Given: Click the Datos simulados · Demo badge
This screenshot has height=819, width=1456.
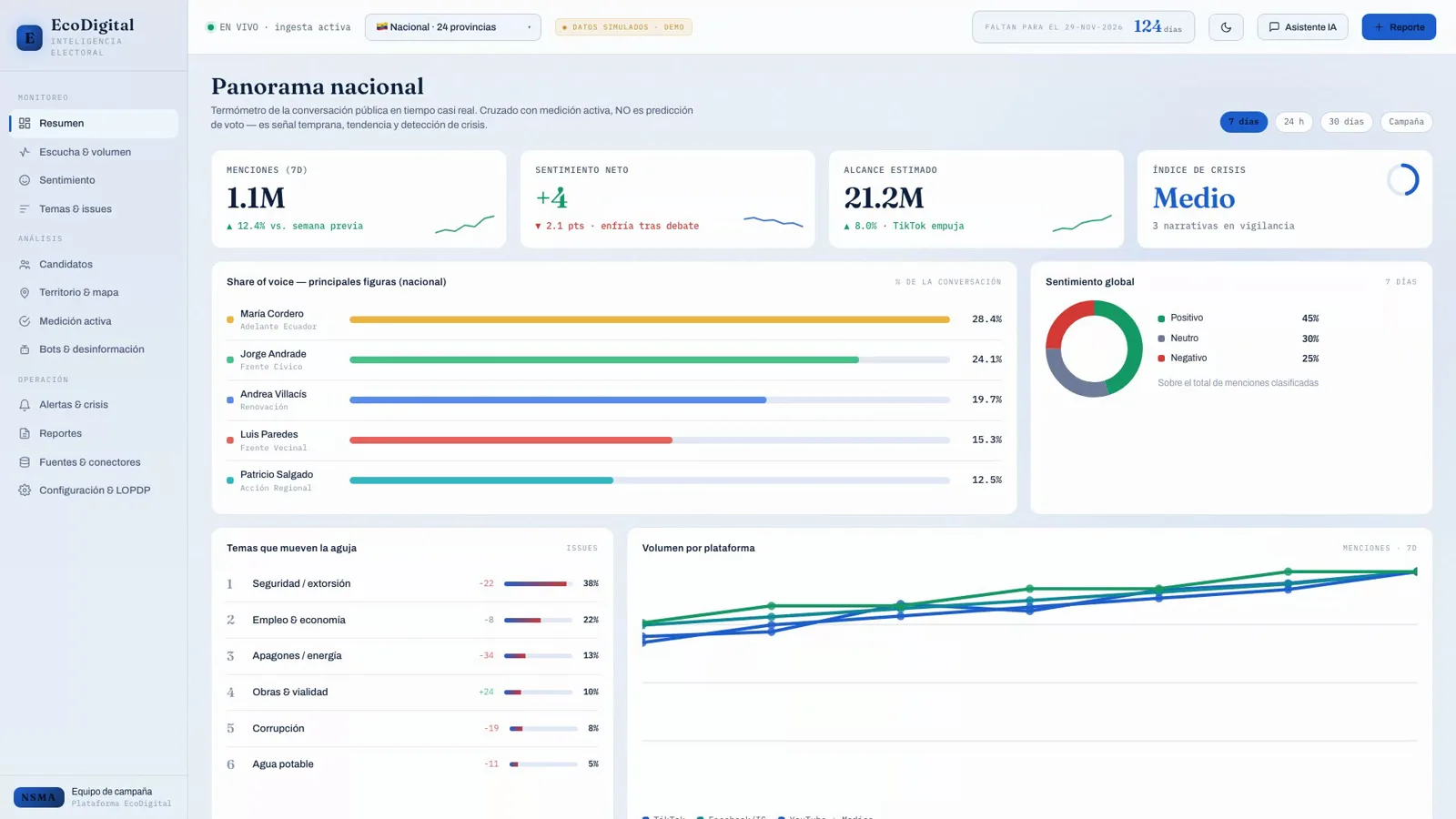Looking at the screenshot, I should point(623,27).
